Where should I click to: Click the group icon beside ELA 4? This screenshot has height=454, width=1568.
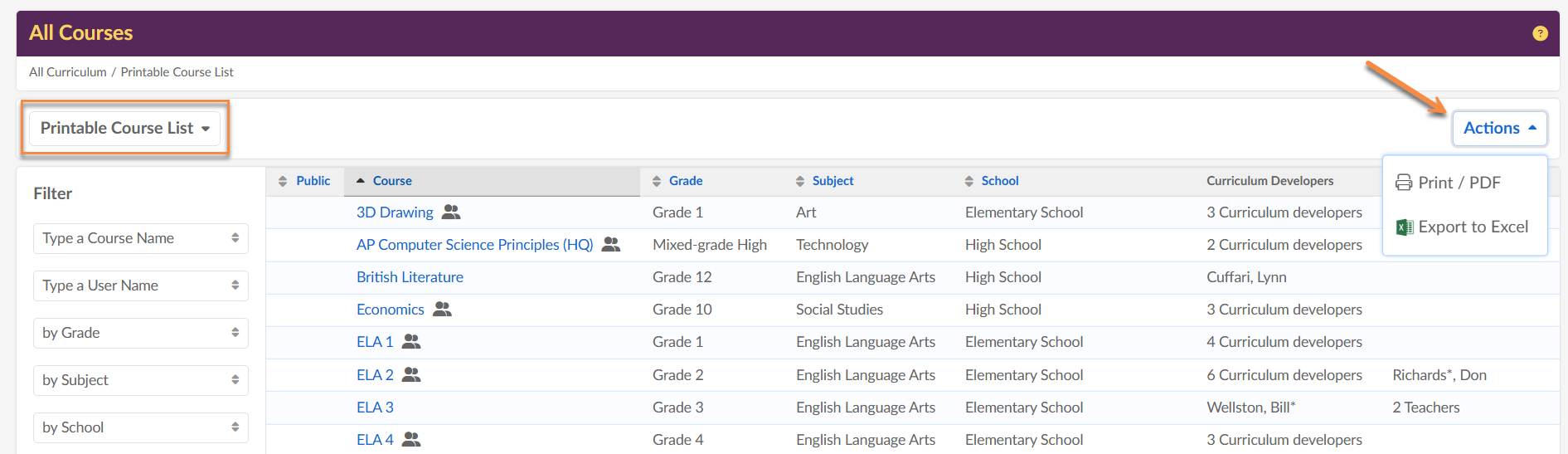coord(411,440)
